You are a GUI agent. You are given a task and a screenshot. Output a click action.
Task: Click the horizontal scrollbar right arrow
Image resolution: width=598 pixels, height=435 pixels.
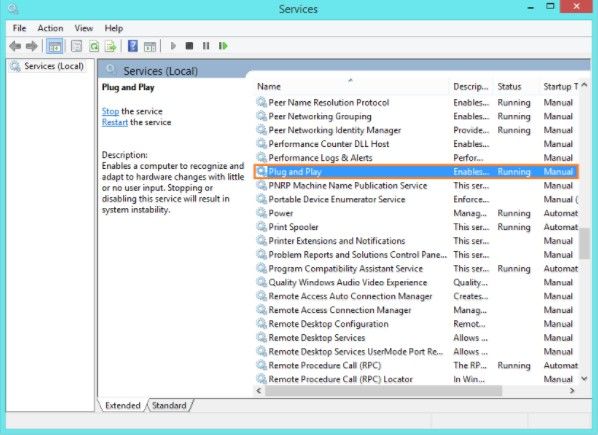point(572,390)
